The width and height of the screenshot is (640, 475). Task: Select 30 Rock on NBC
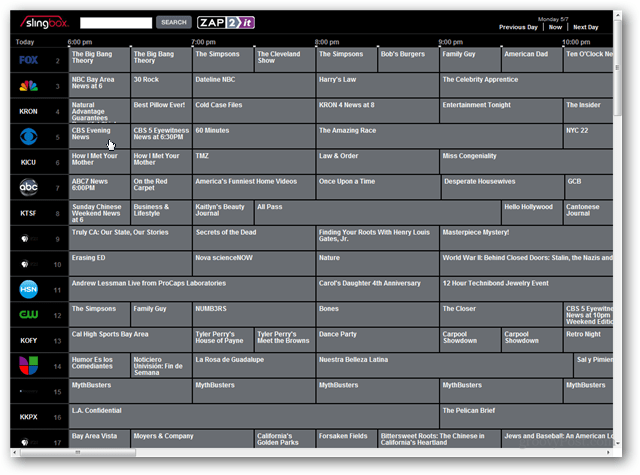point(161,85)
